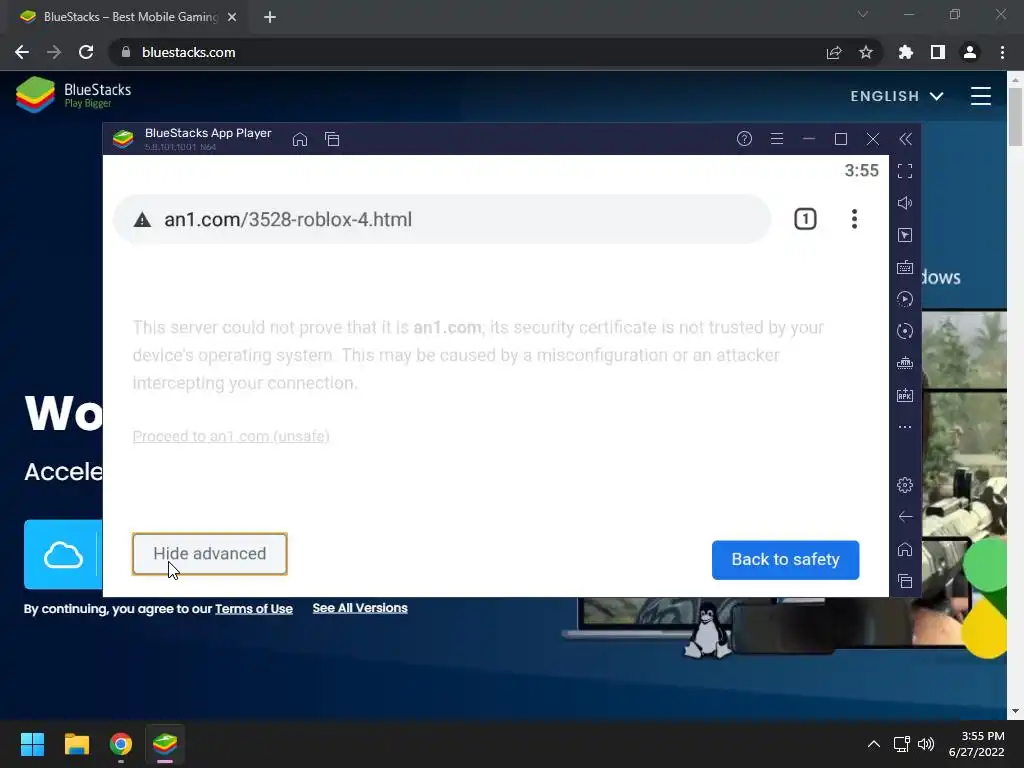The image size is (1024, 768).
Task: Open memory trim sidebar icon
Action: pyautogui.click(x=904, y=363)
